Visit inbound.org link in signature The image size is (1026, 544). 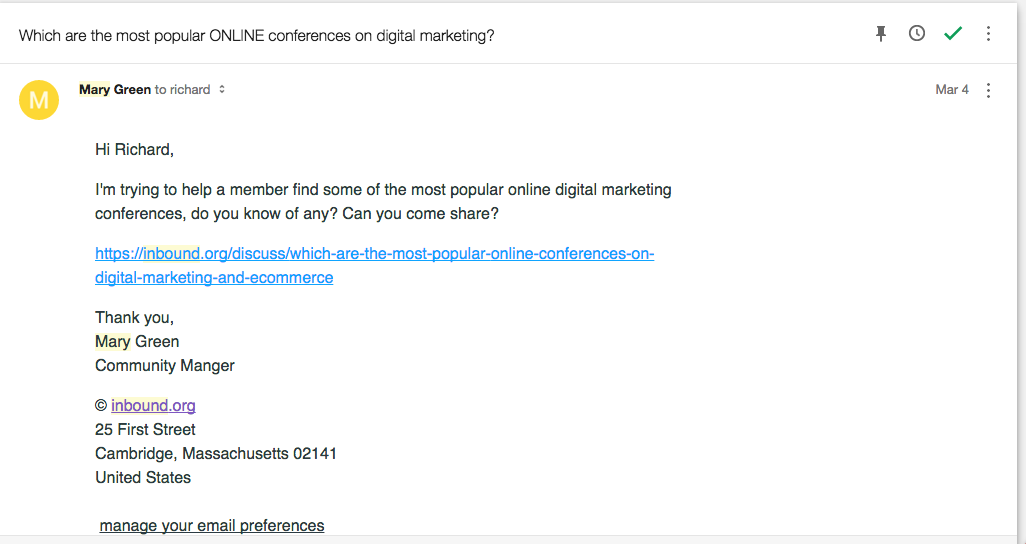[x=153, y=405]
